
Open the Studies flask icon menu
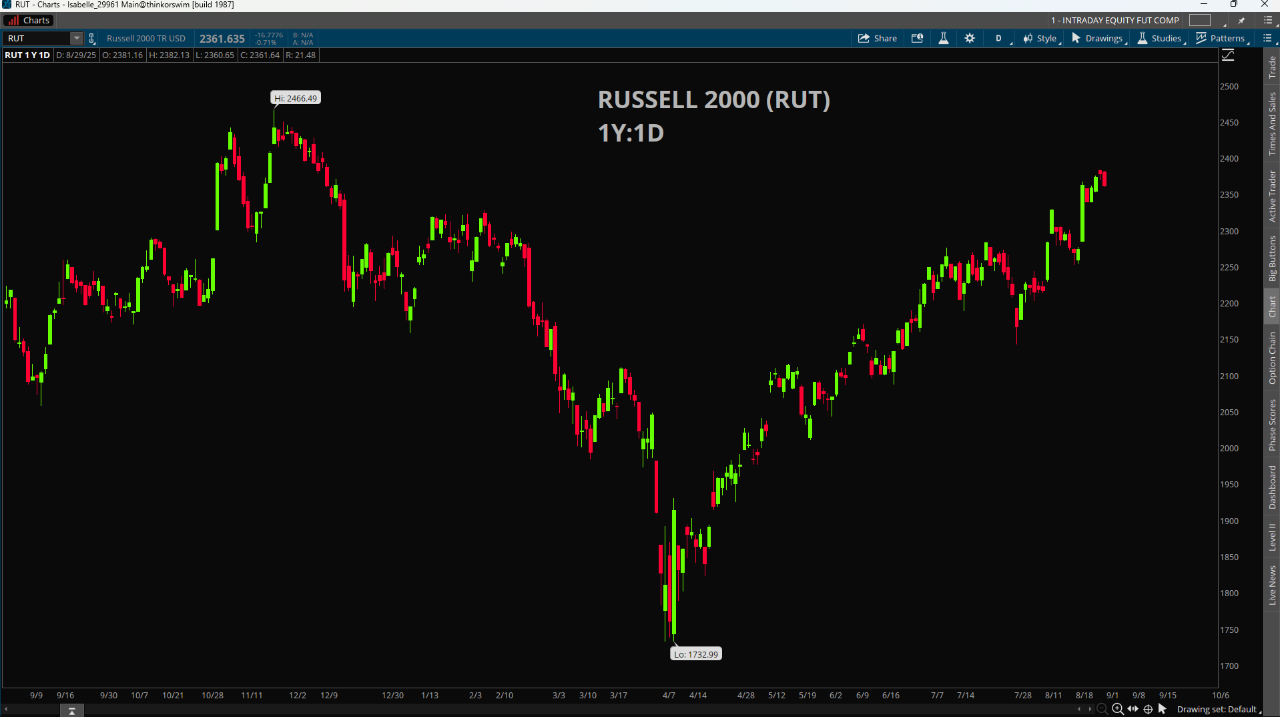point(1159,38)
